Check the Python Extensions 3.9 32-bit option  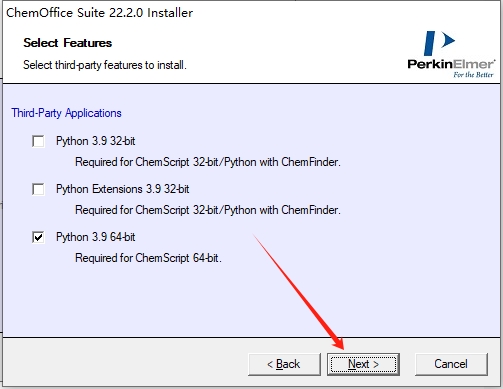pos(38,189)
